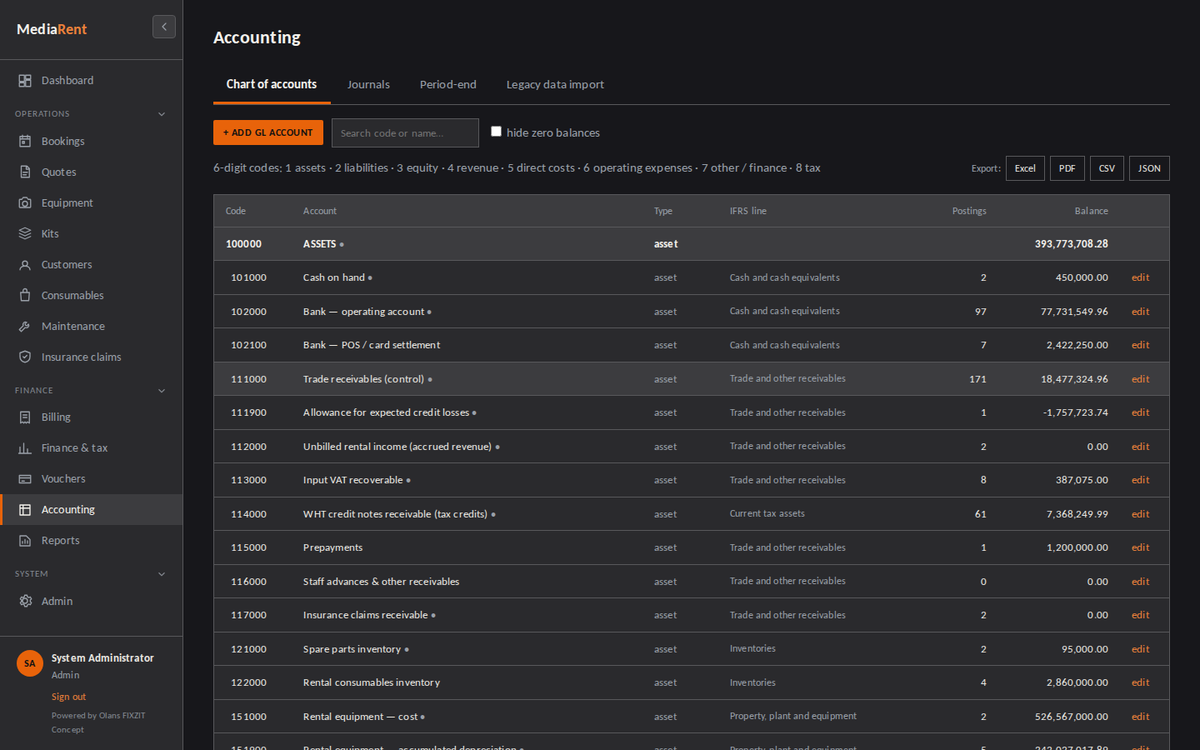Sign out of the admin account
The height and width of the screenshot is (750, 1200).
tap(69, 697)
